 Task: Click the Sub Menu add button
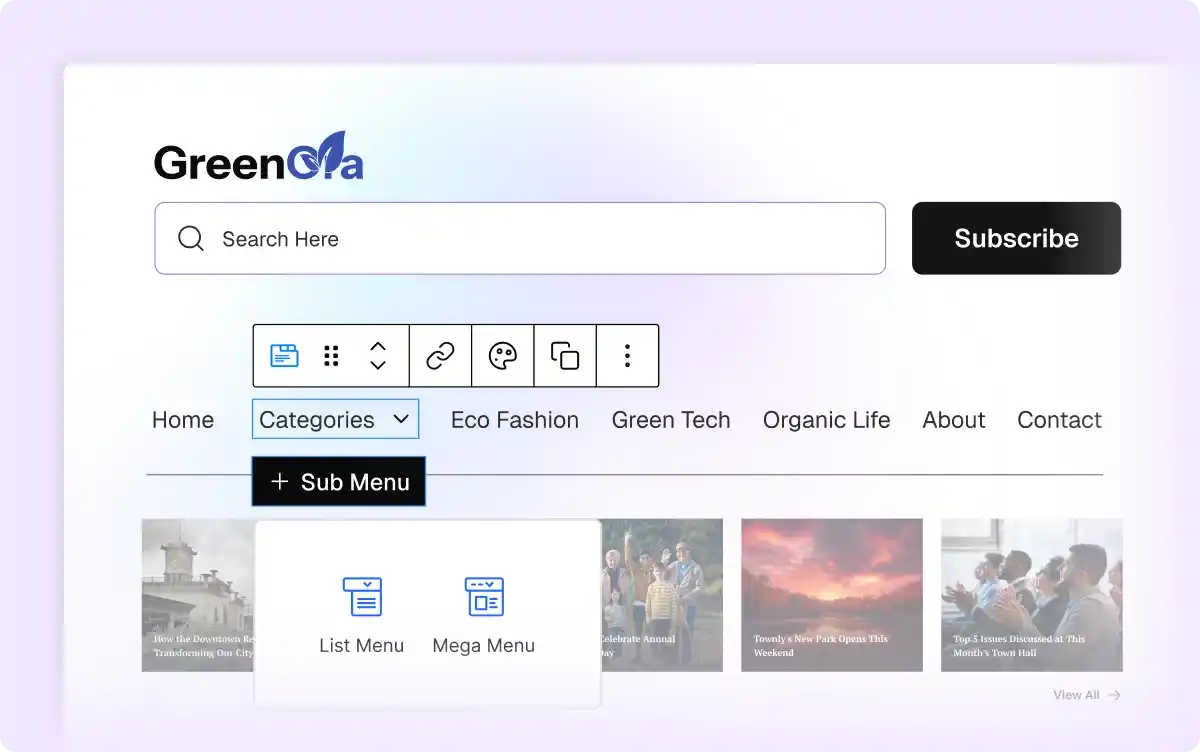pyautogui.click(x=338, y=481)
